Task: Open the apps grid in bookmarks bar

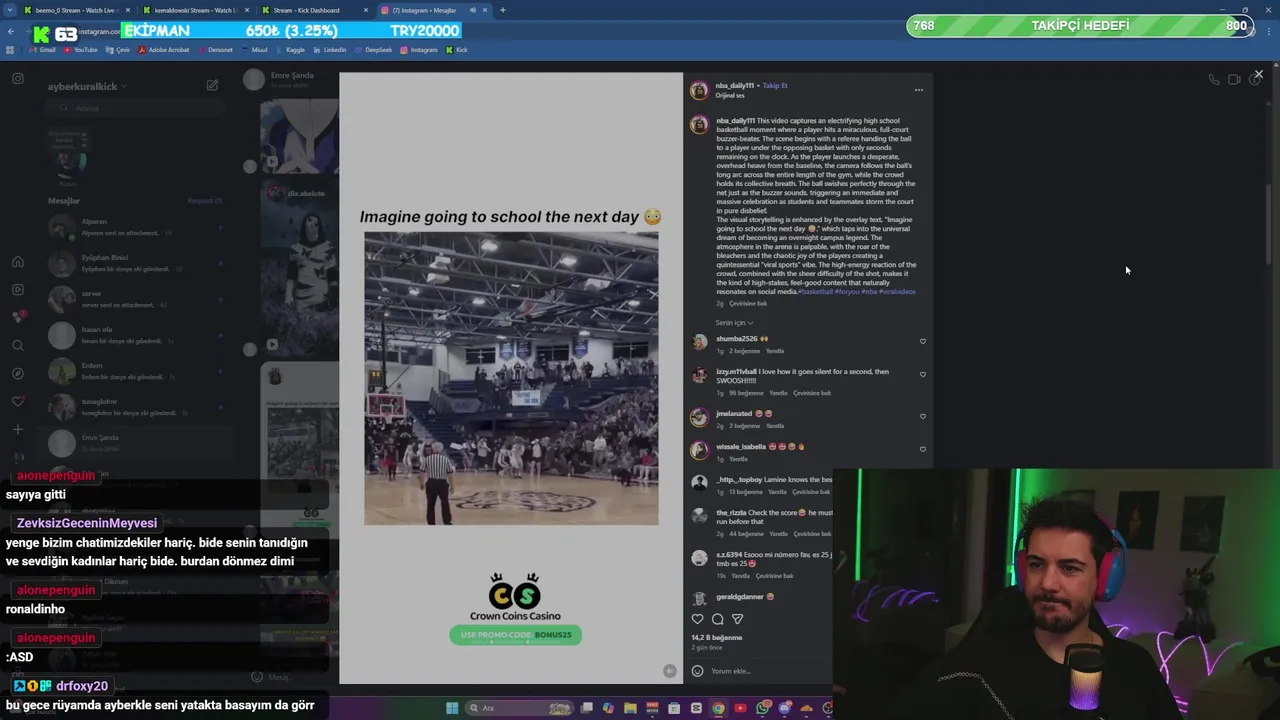Action: pos(11,49)
